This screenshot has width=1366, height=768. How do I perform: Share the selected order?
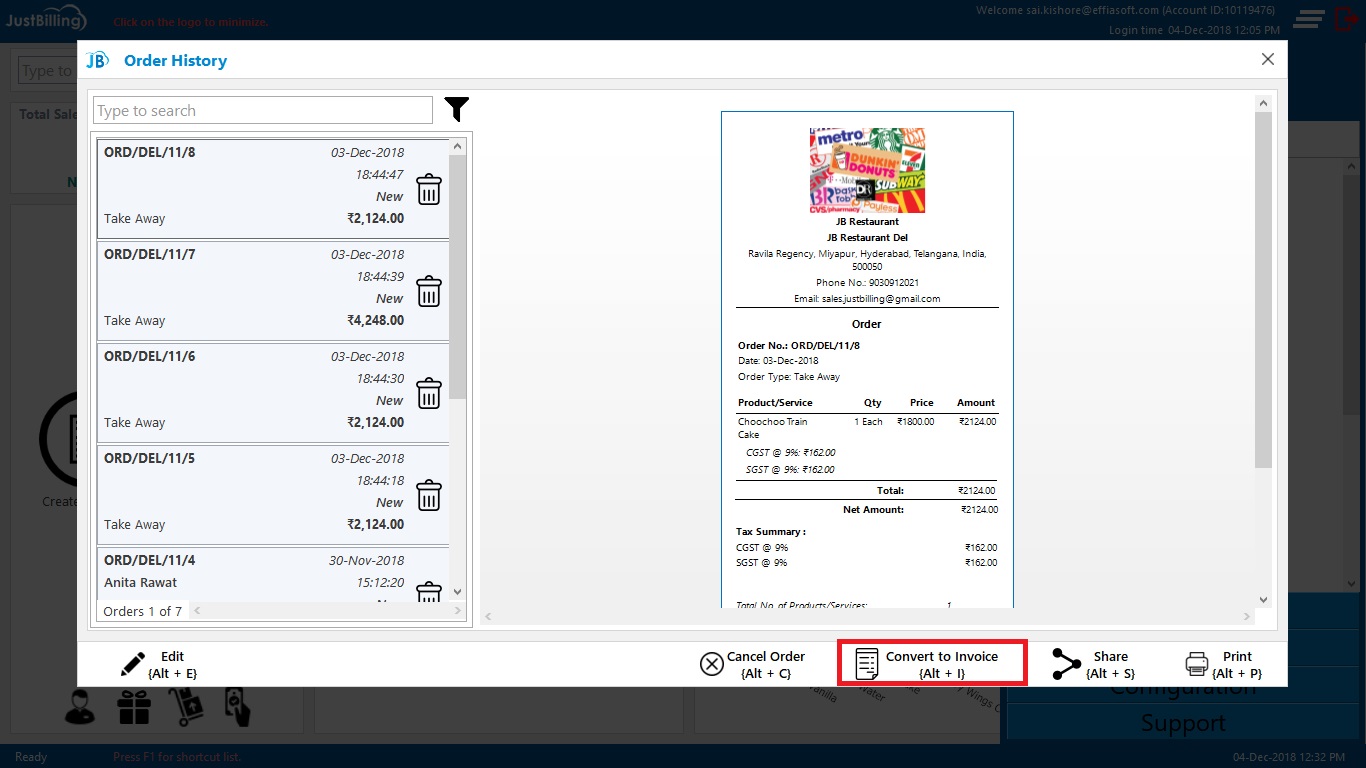tap(1093, 665)
